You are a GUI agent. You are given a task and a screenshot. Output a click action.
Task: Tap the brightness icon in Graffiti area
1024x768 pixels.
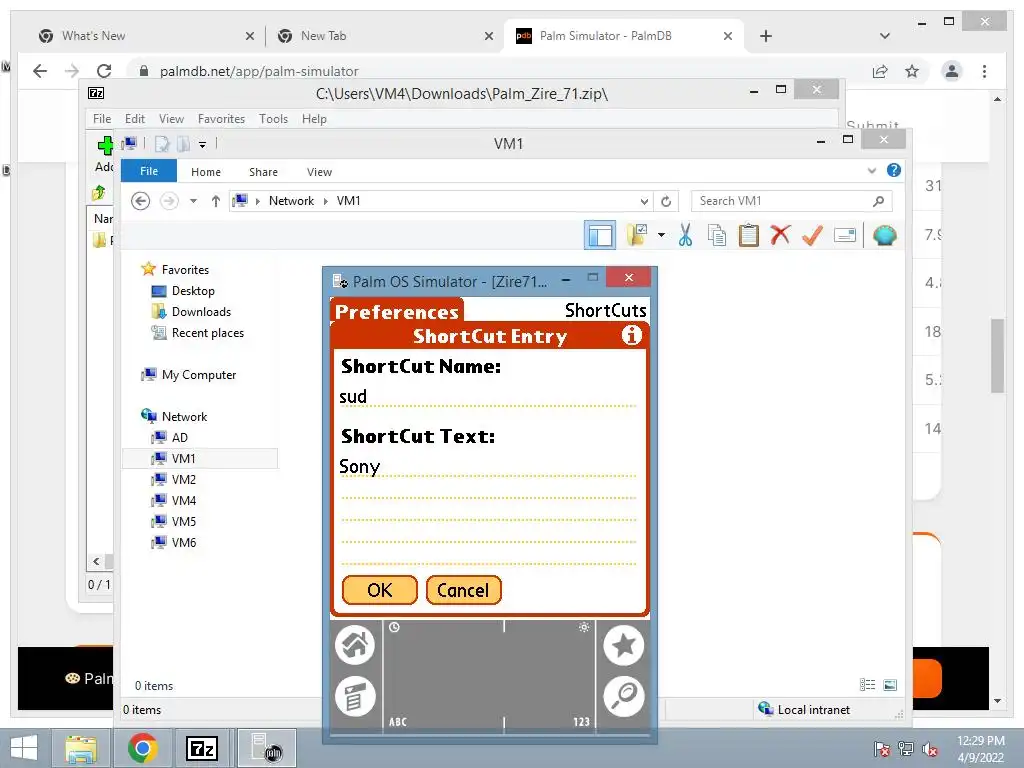pos(584,628)
